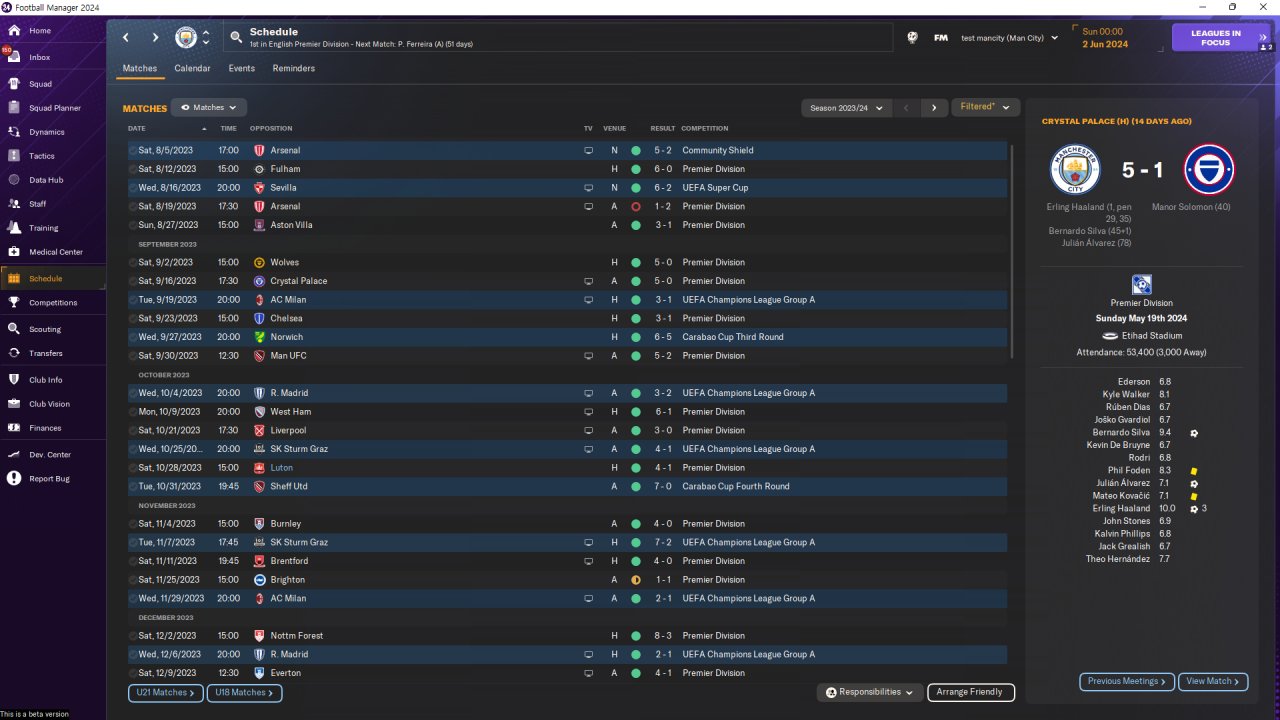Expand the club switcher arrows
Screen dimensions: 1280x720
pyautogui.click(x=206, y=38)
